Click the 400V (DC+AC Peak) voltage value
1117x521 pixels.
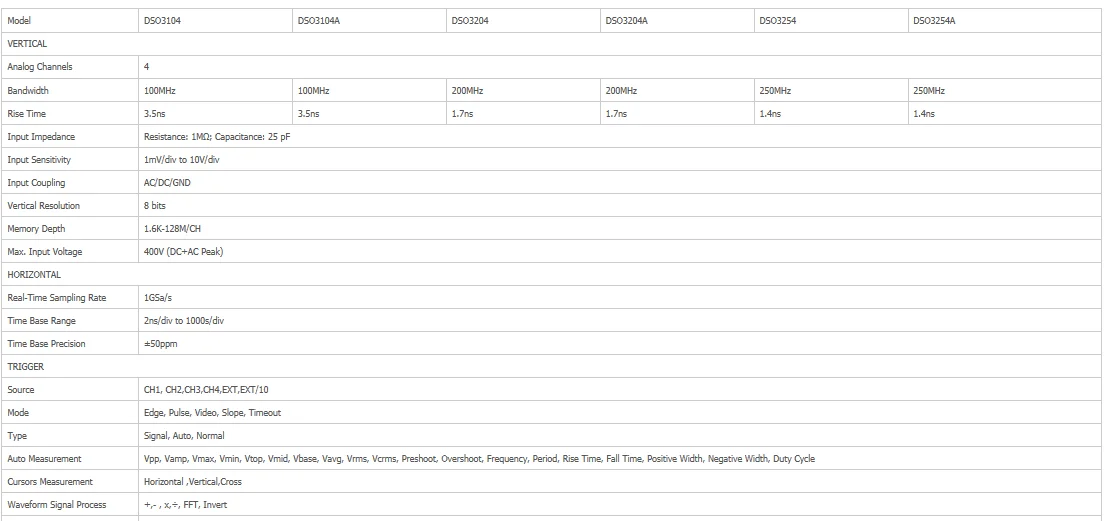(x=183, y=252)
